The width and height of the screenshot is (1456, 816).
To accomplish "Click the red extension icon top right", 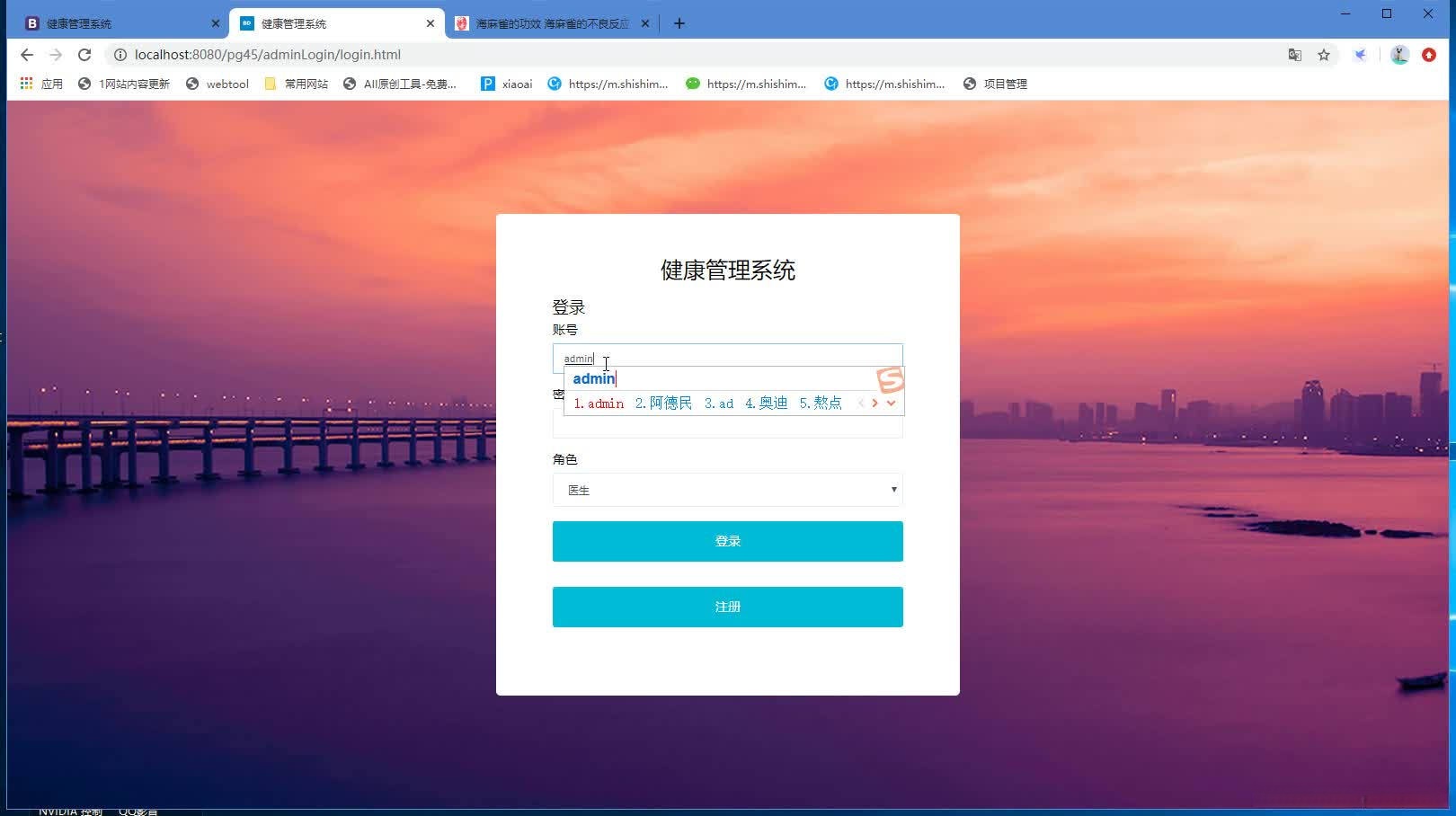I will (x=1428, y=55).
